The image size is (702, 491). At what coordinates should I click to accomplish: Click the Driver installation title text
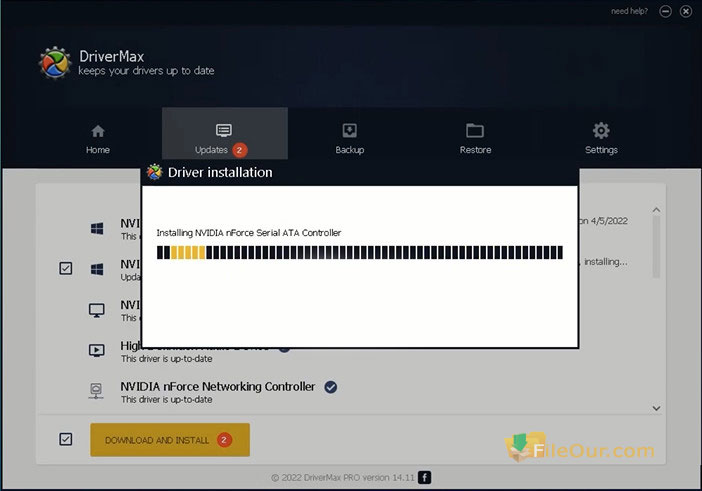click(x=220, y=172)
